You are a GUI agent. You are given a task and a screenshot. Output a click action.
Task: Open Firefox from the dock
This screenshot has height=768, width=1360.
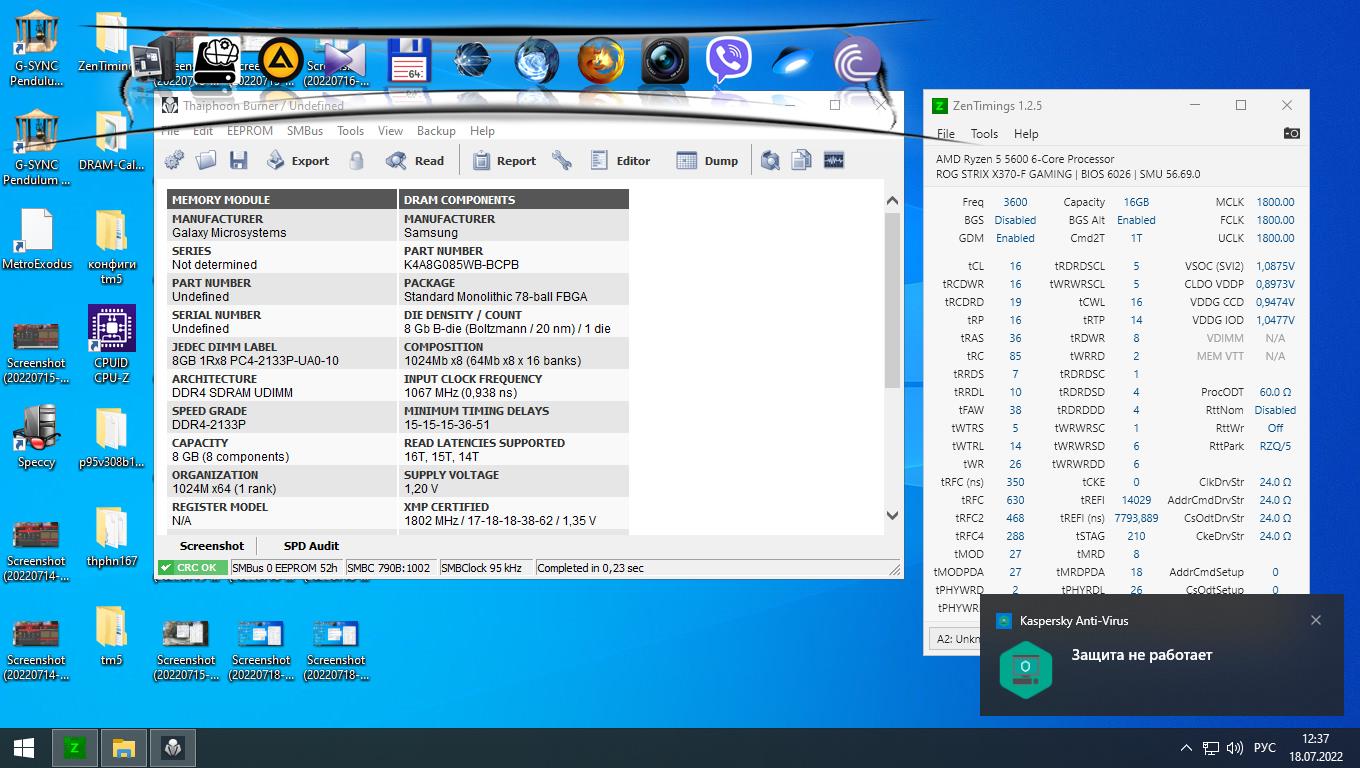tap(601, 61)
